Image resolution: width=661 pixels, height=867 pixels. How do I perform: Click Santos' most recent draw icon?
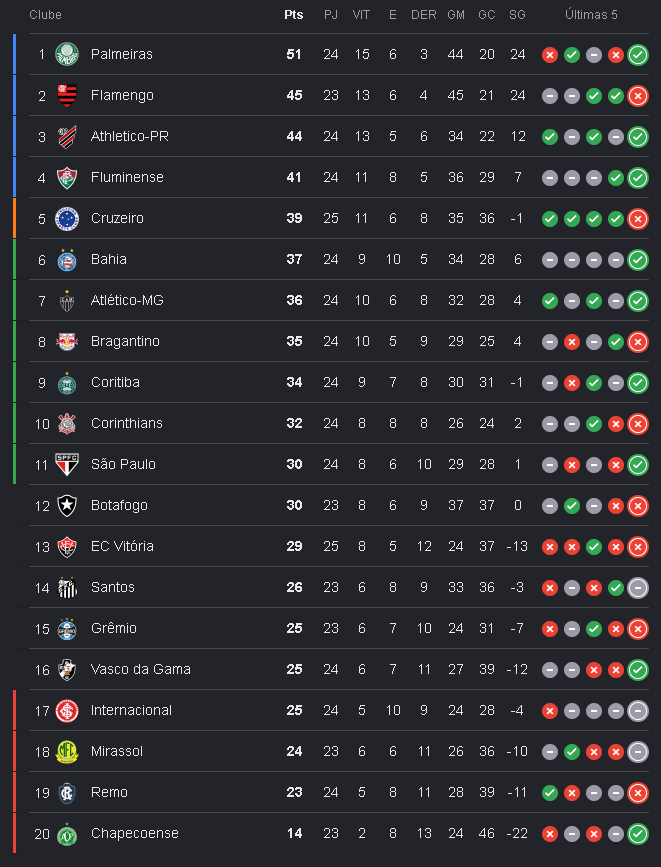[638, 588]
